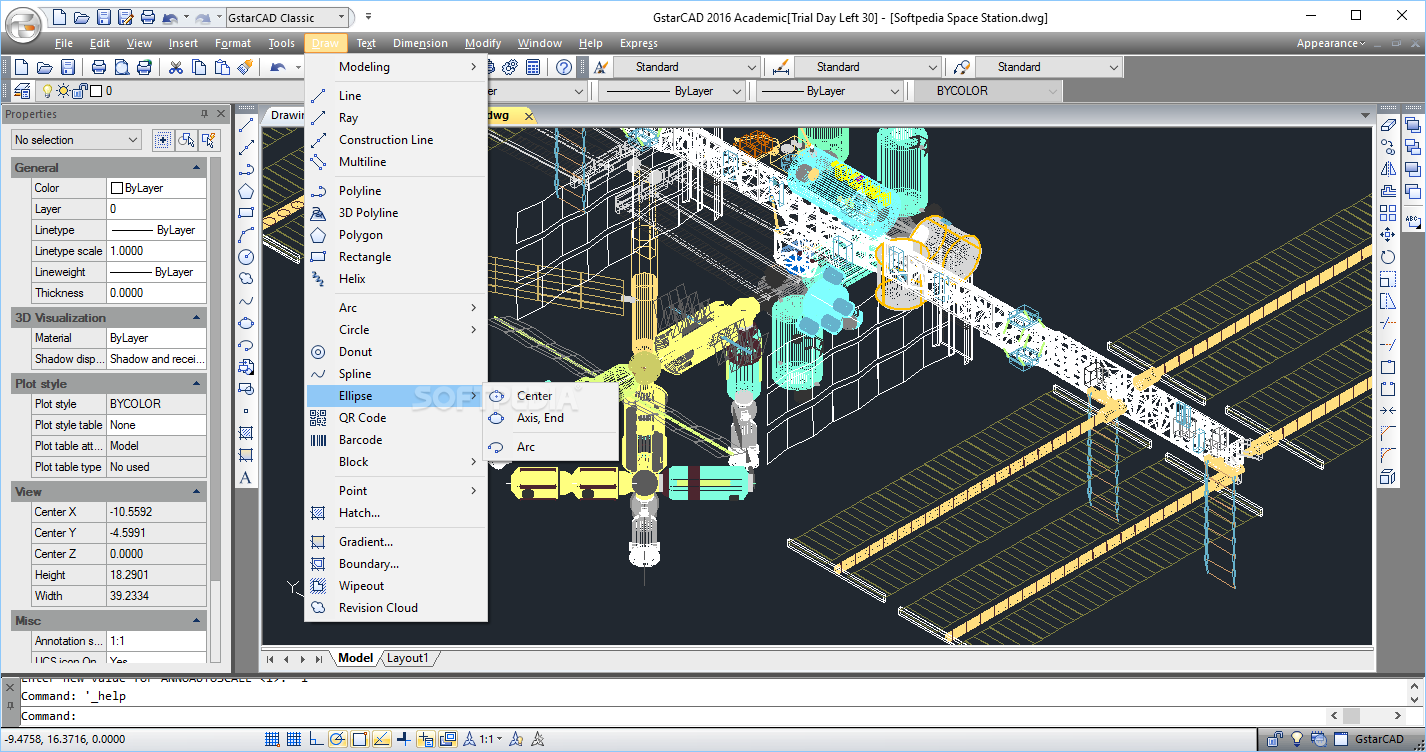Open the Appearance dropdown
Image resolution: width=1426 pixels, height=752 pixels.
1331,43
